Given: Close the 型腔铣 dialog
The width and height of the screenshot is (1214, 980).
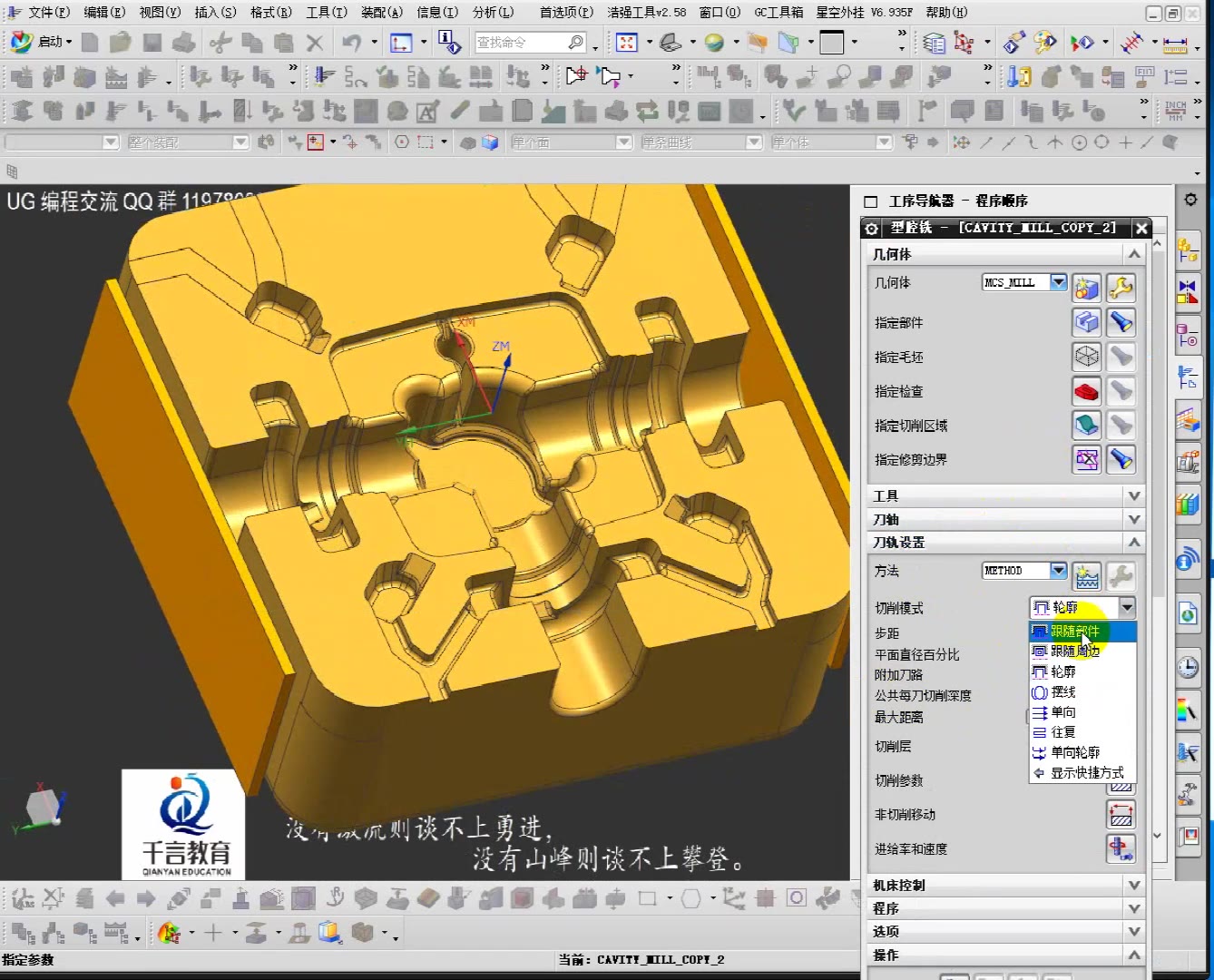Looking at the screenshot, I should coord(1142,229).
